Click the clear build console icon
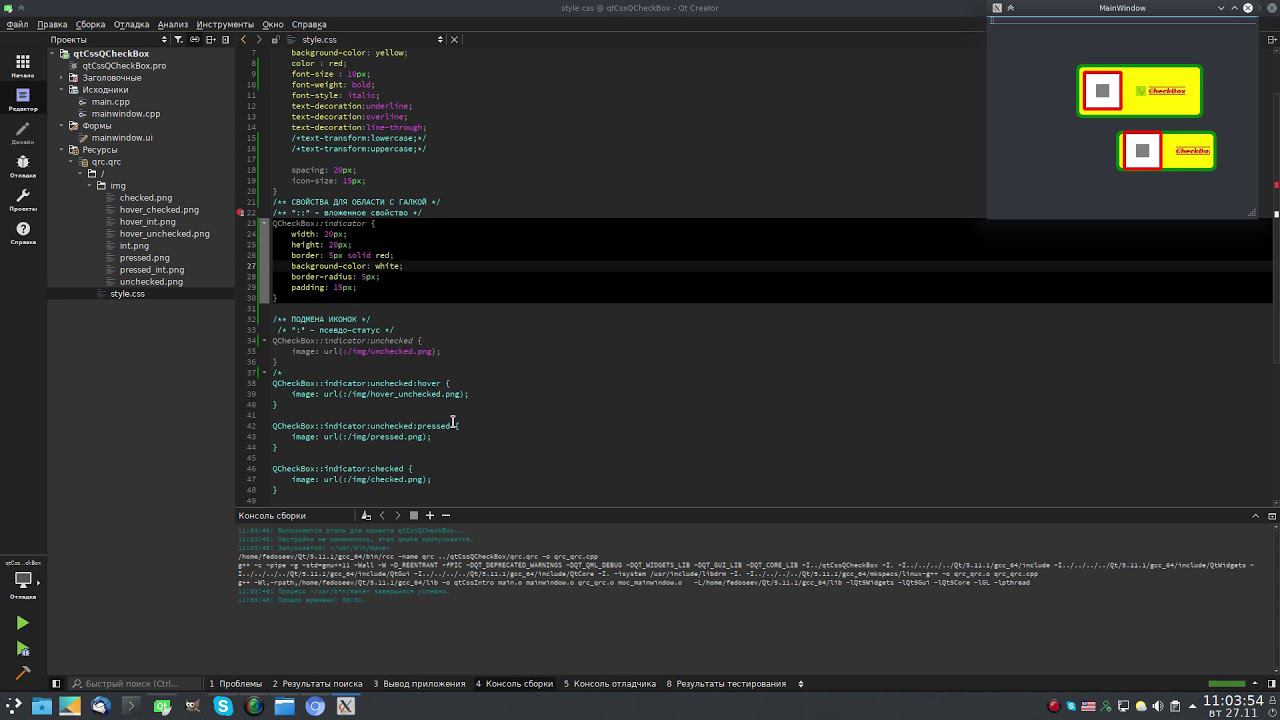The width and height of the screenshot is (1280, 720). click(x=366, y=516)
